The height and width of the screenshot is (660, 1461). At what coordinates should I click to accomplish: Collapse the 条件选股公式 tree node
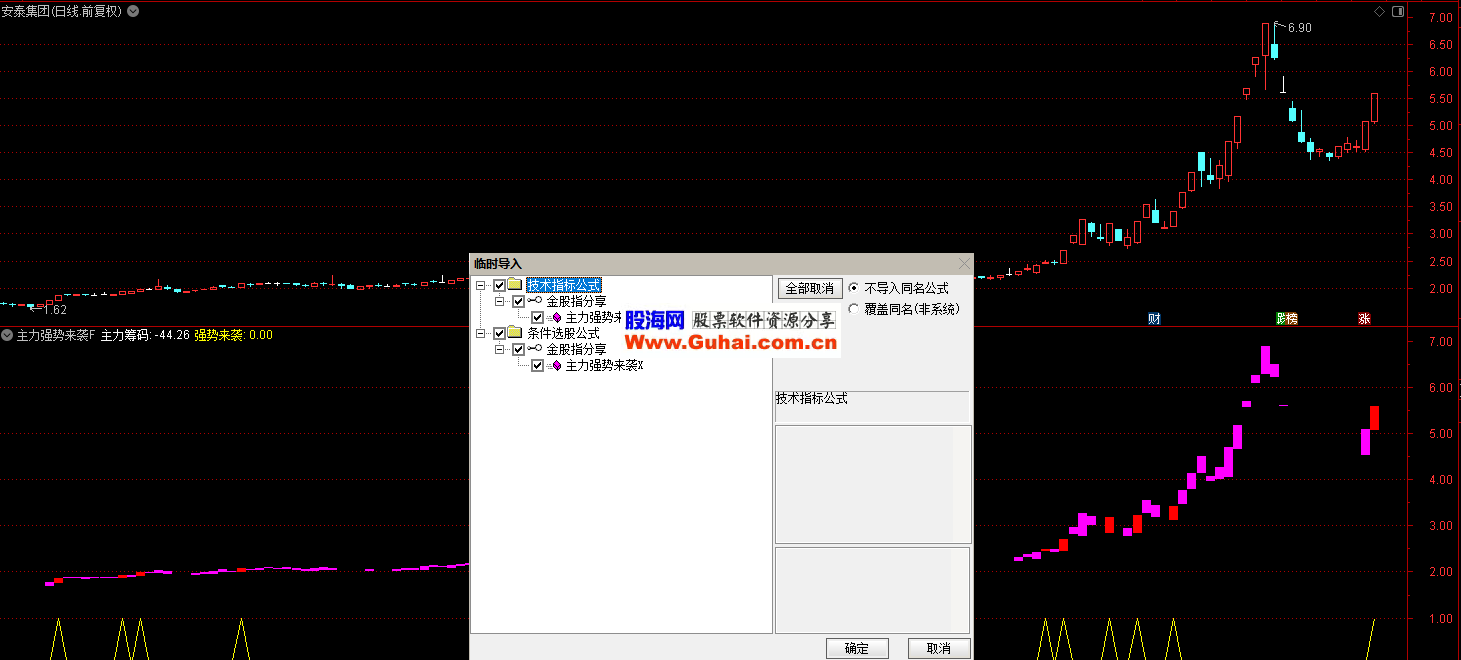[481, 333]
